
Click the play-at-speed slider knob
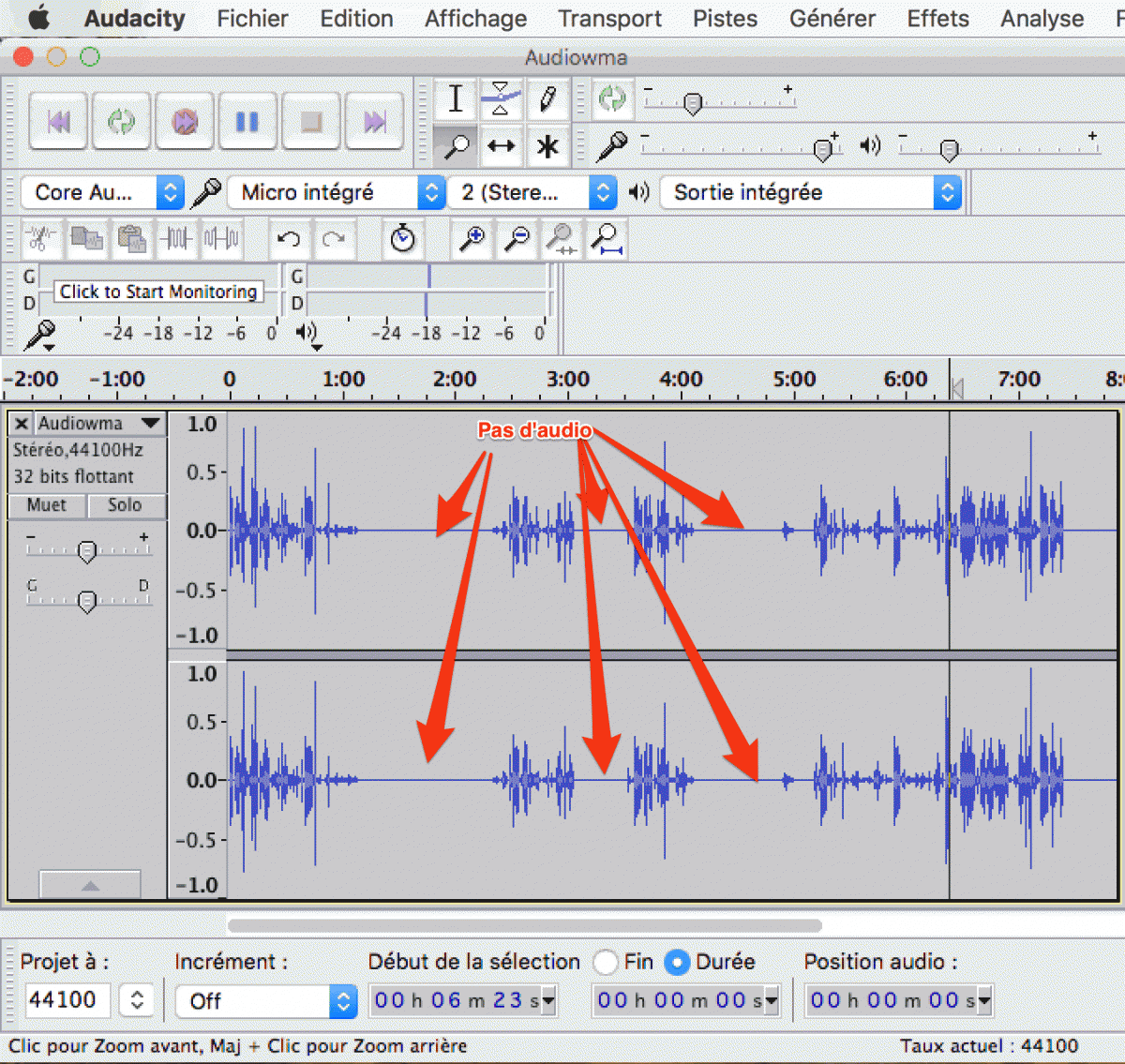click(693, 103)
